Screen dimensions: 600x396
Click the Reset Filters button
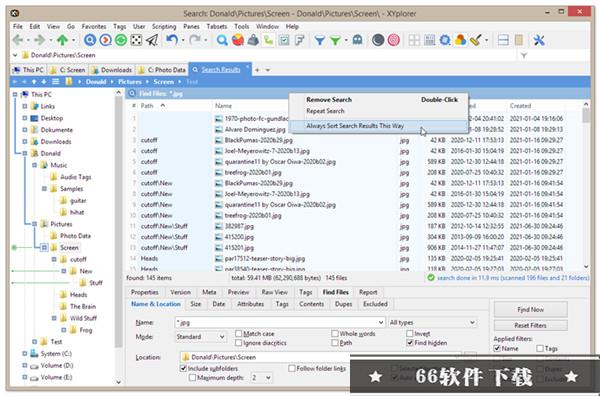[530, 326]
